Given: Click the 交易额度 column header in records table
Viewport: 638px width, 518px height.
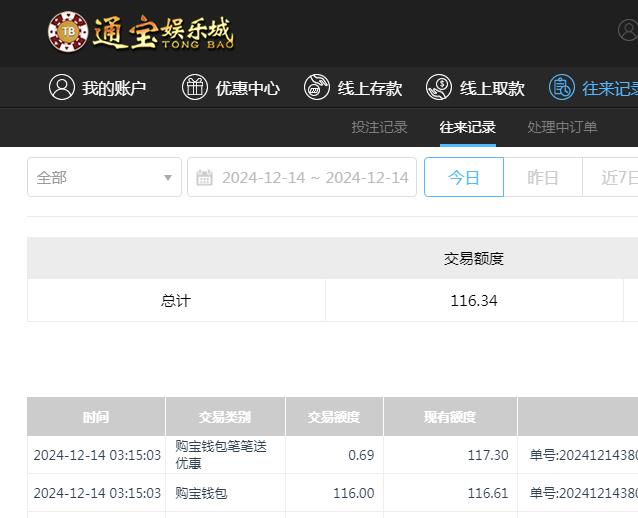Looking at the screenshot, I should coord(334,417).
